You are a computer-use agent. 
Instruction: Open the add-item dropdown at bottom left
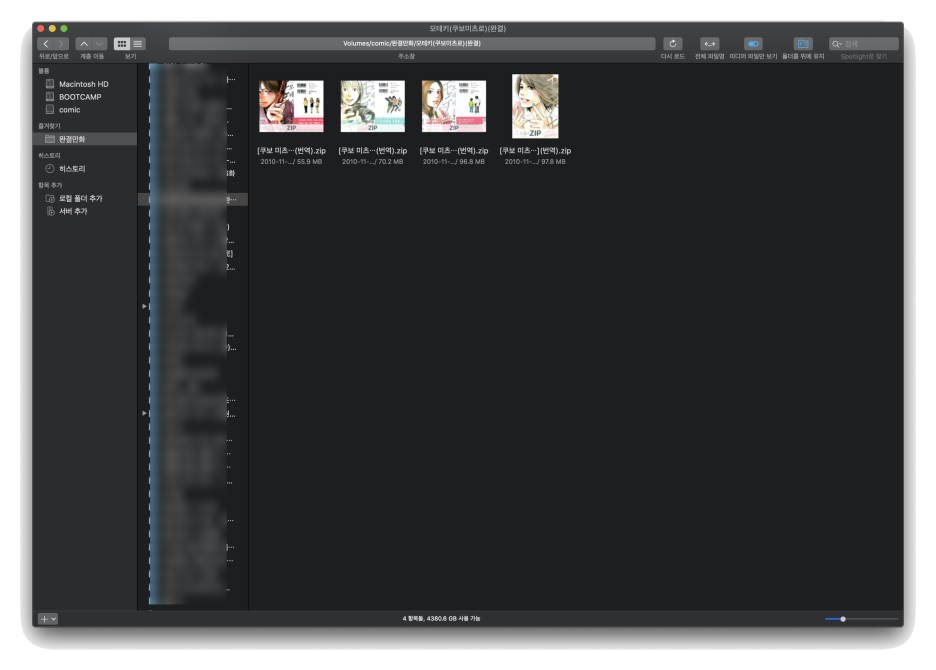click(46, 618)
